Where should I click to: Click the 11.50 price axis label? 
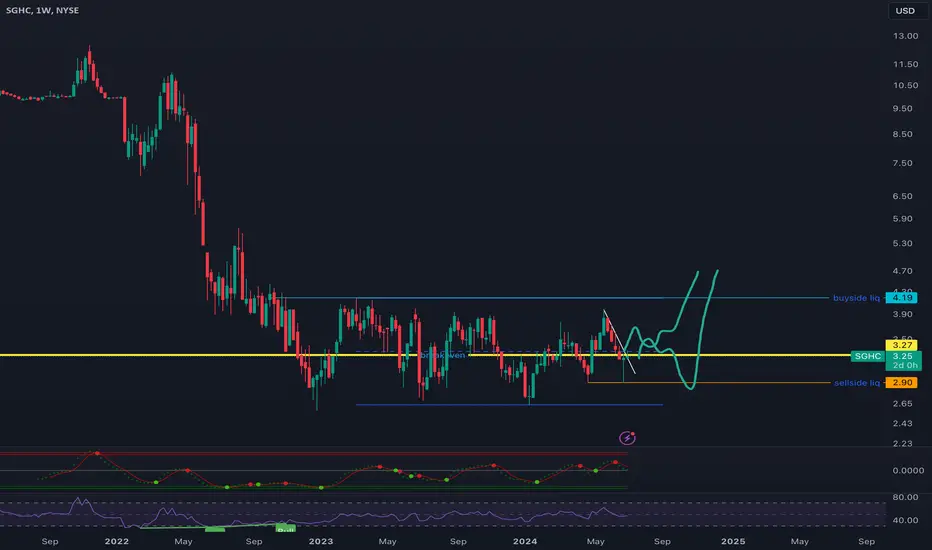coord(905,64)
